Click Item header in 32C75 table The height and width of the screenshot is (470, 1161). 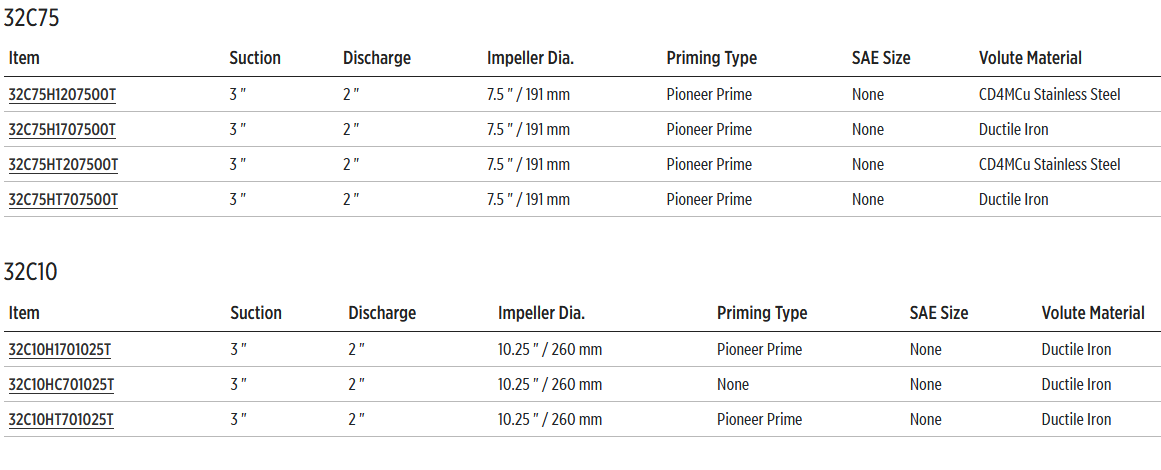click(24, 58)
